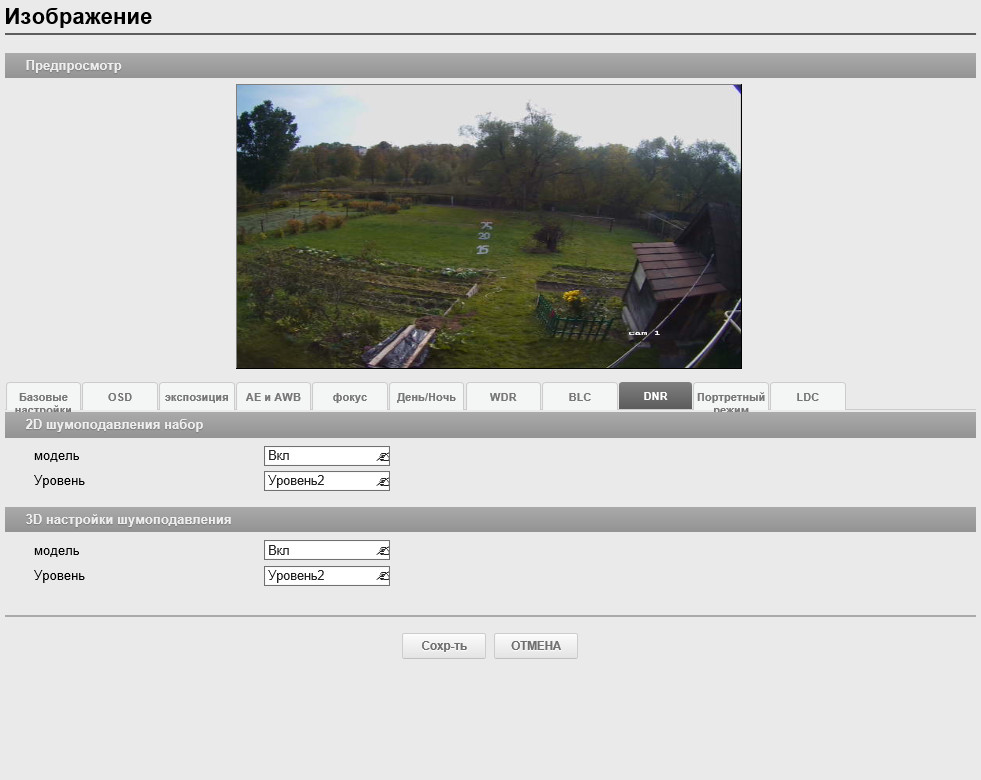981x780 pixels.
Task: Switch to the WDR tab
Action: point(503,397)
